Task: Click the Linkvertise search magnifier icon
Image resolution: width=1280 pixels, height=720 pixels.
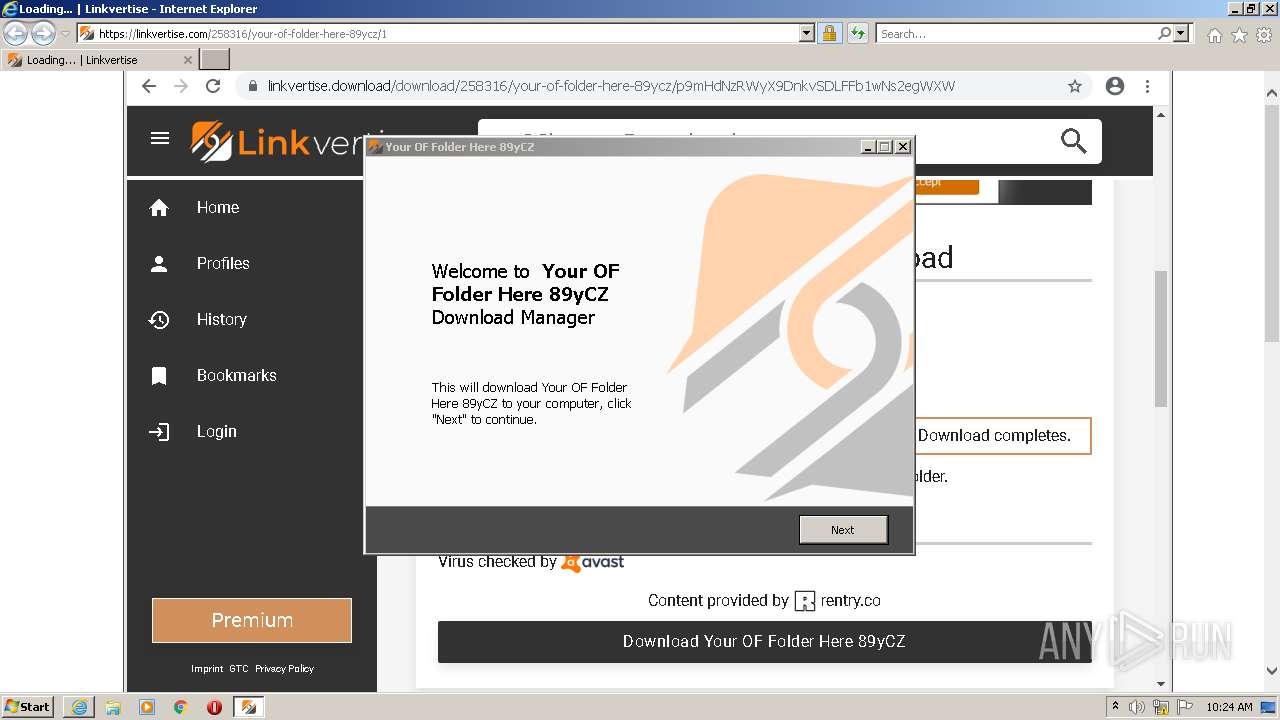Action: (1074, 141)
